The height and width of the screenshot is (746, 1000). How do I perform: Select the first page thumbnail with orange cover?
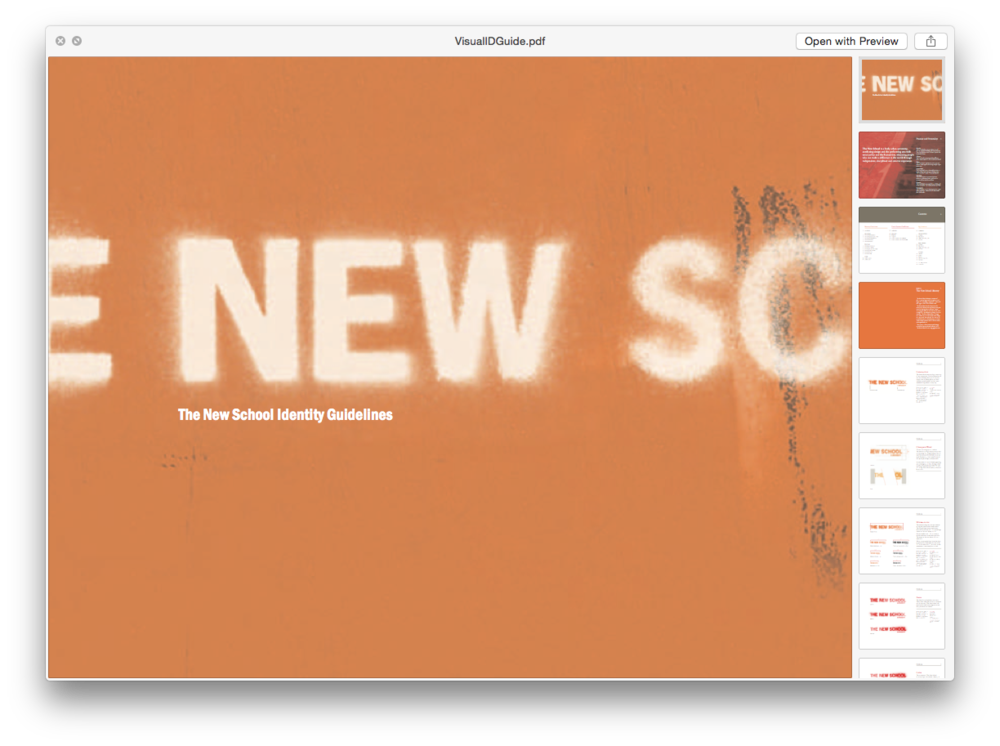point(901,90)
